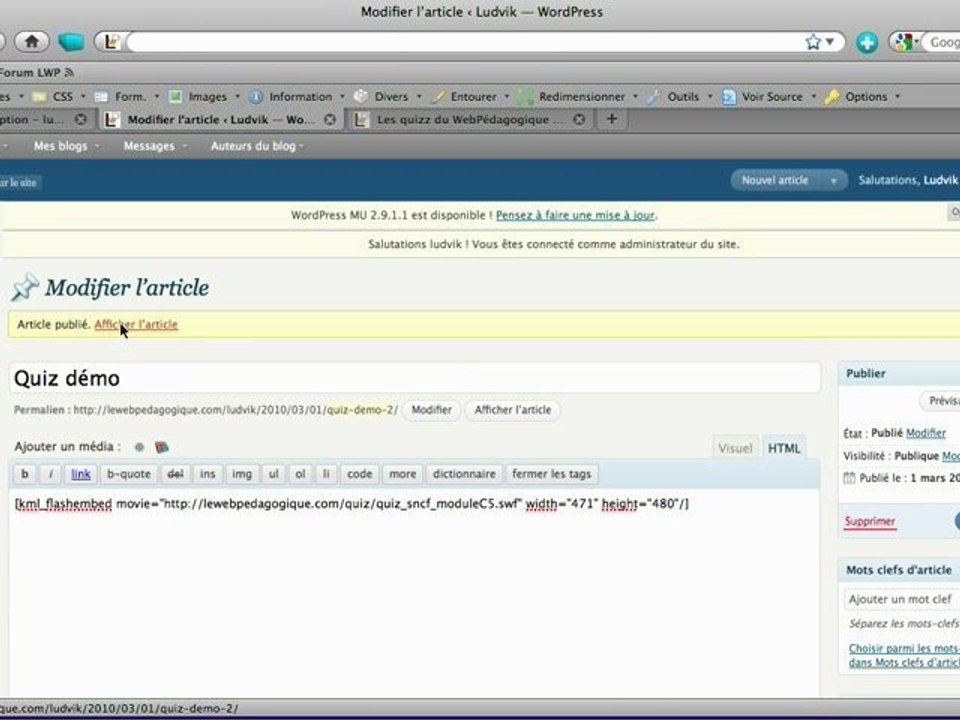Open a new browser tab with plus

click(x=612, y=119)
